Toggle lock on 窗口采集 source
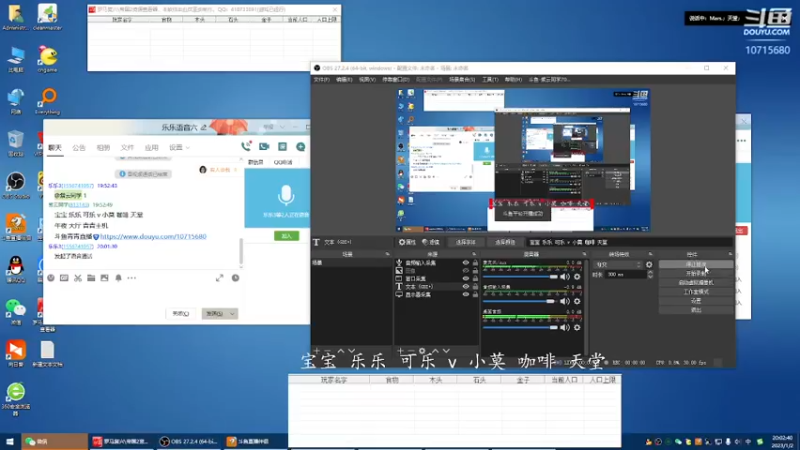 (x=475, y=279)
